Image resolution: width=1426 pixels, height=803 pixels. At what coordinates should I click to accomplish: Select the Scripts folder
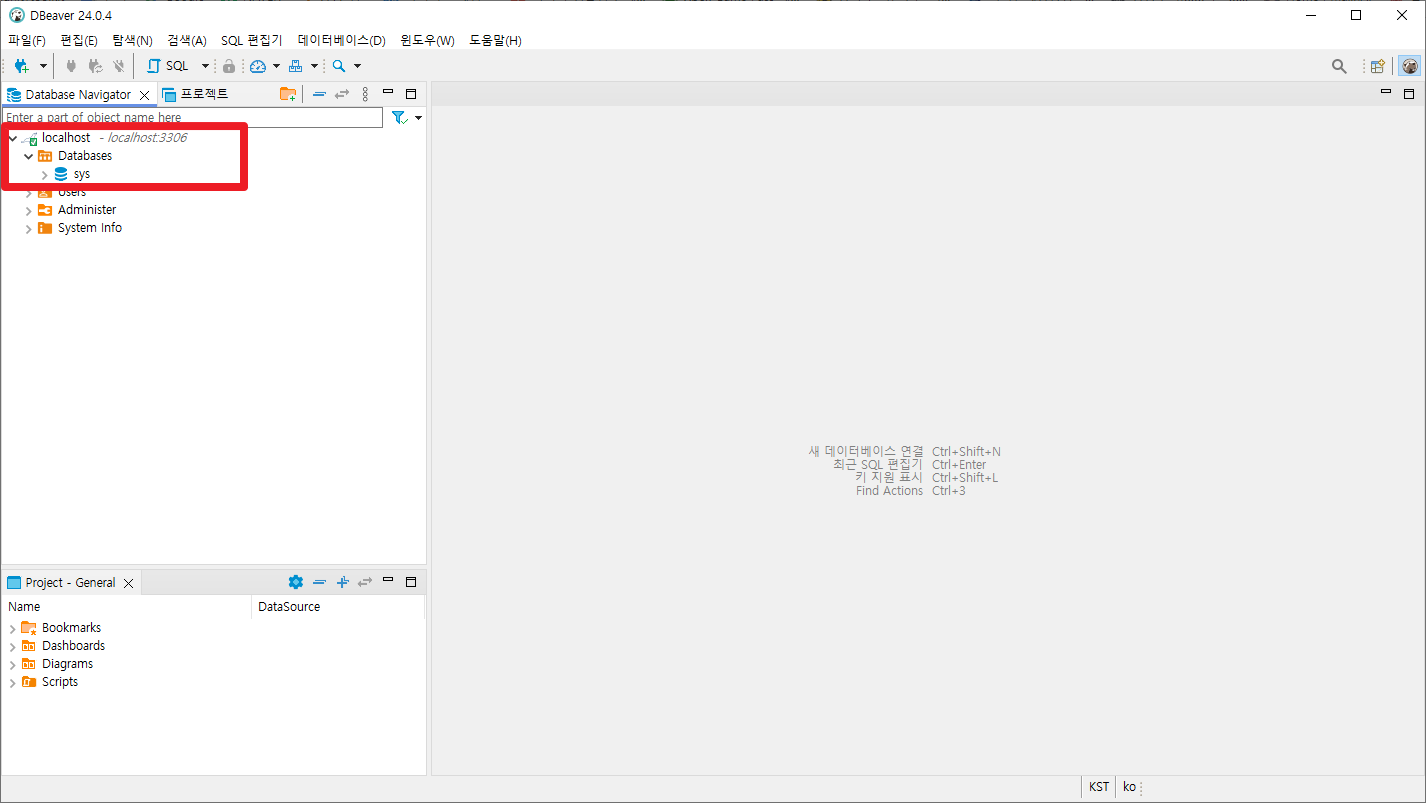(x=60, y=682)
